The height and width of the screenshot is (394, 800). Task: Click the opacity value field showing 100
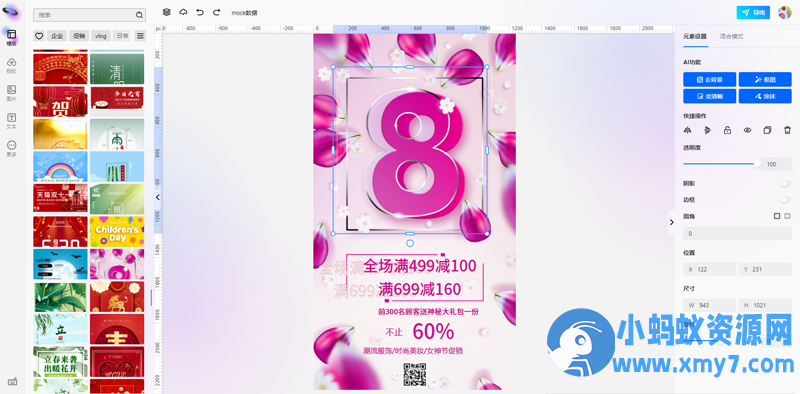pos(777,164)
